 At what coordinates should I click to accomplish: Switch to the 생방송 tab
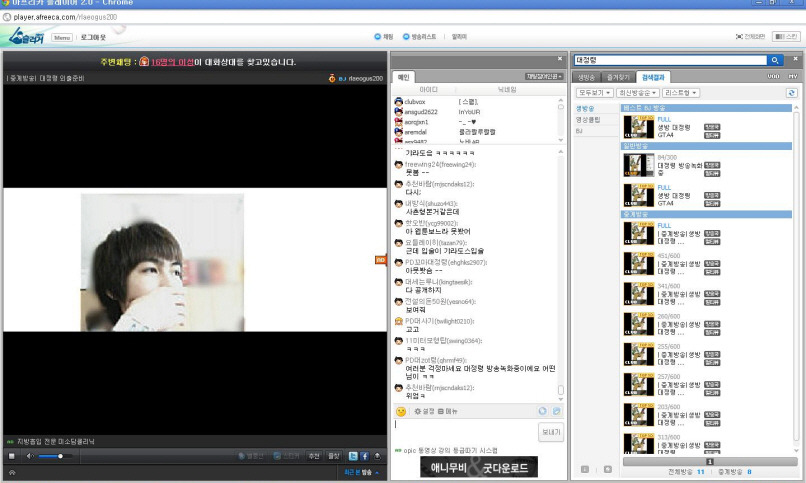coord(585,77)
